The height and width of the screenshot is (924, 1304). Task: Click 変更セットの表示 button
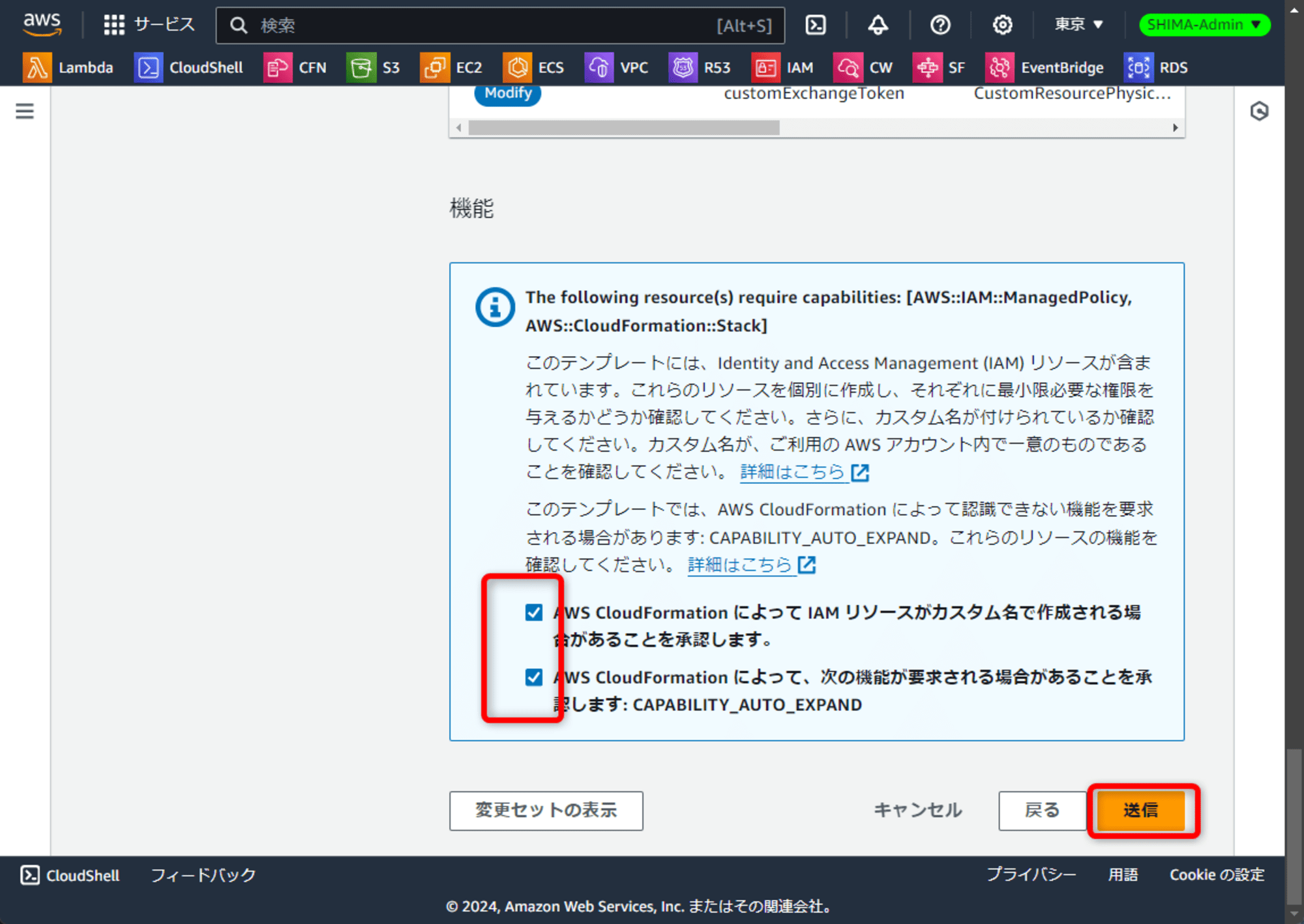[x=546, y=811]
